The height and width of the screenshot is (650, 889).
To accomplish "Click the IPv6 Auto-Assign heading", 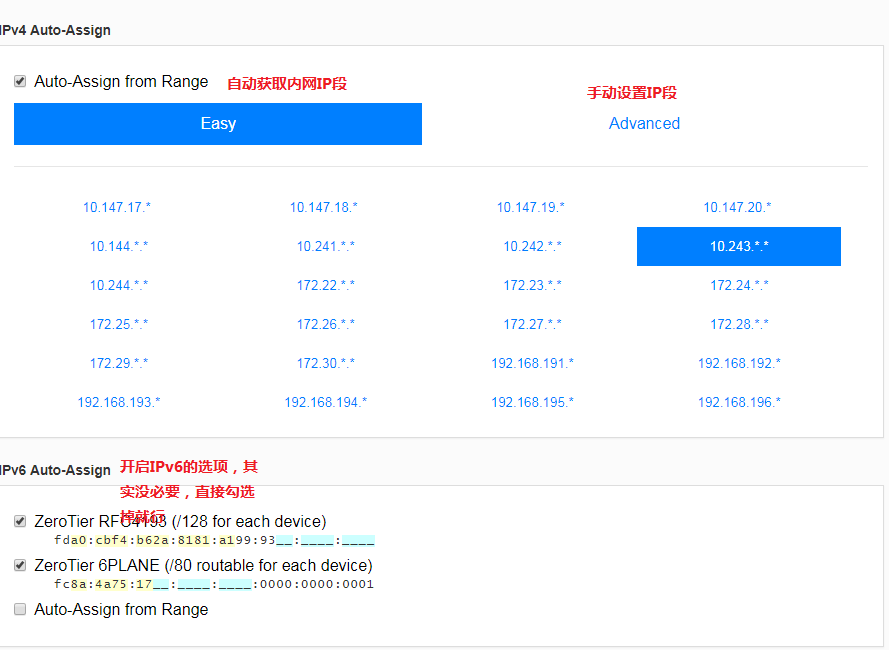I will (x=55, y=470).
